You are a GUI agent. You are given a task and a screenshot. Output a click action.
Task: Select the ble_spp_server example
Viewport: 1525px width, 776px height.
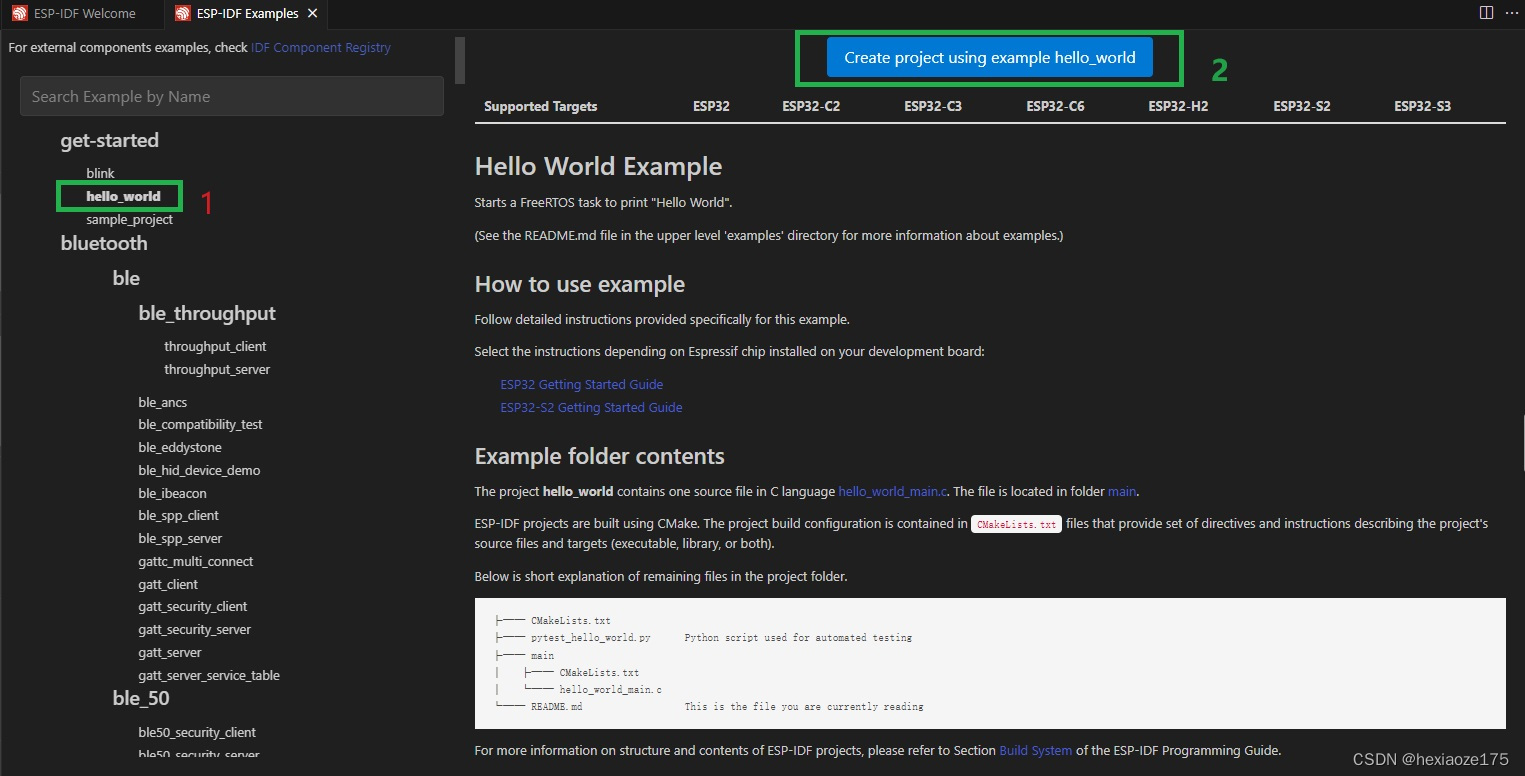click(x=180, y=538)
